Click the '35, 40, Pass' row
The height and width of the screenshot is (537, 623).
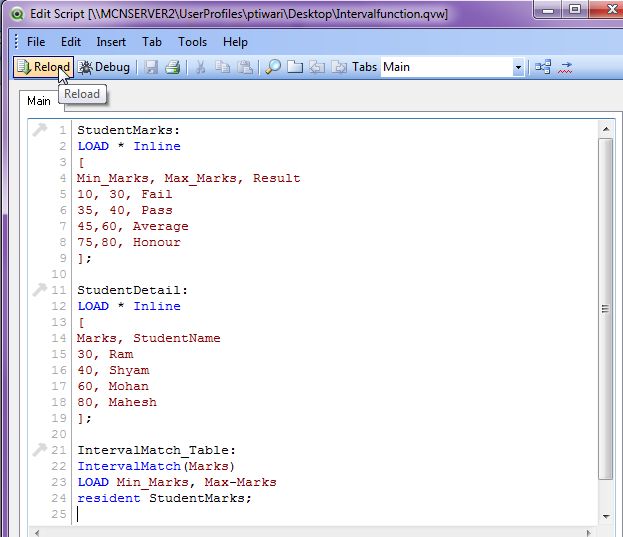coord(125,210)
